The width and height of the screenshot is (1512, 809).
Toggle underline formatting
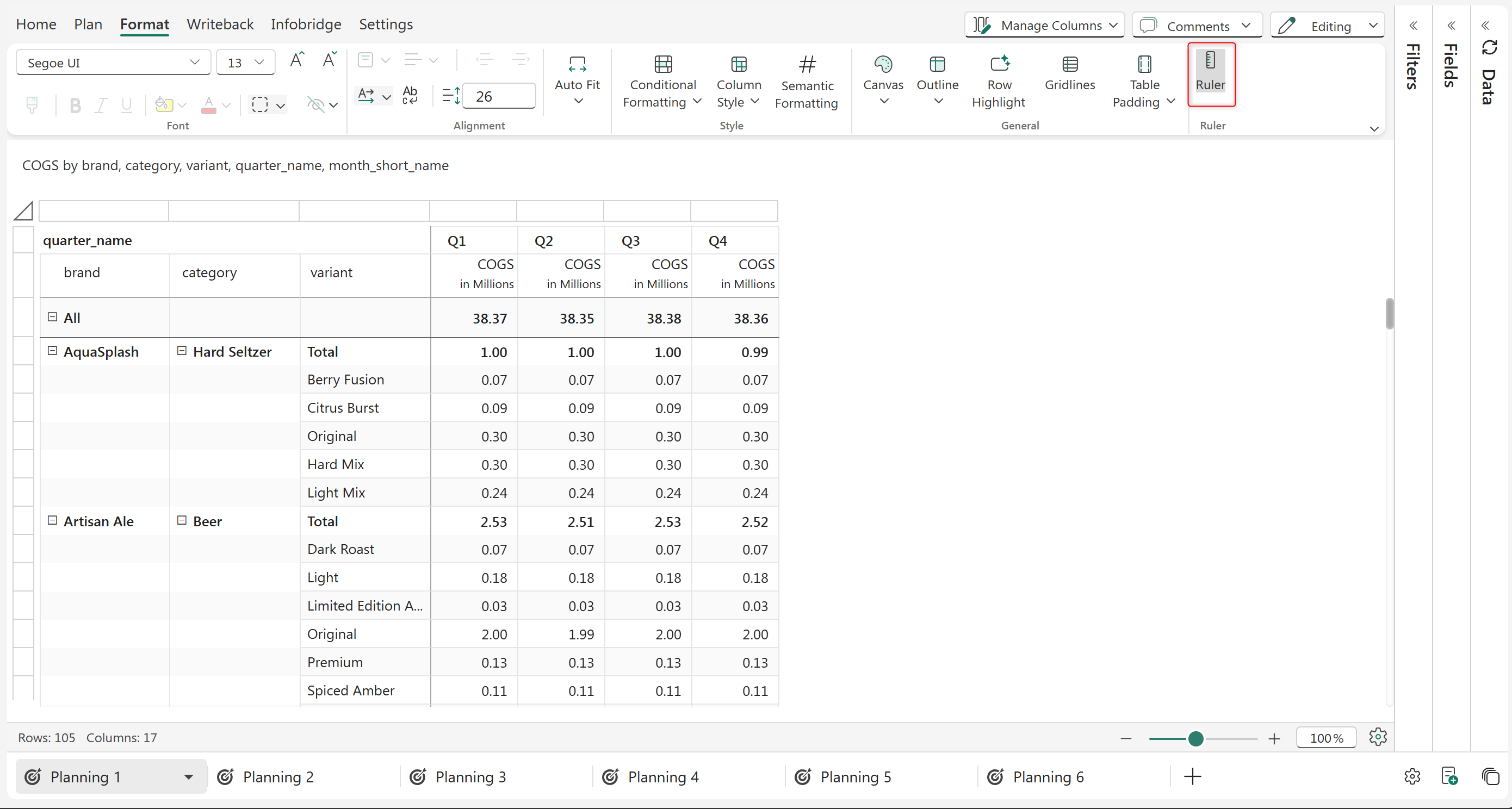(126, 105)
